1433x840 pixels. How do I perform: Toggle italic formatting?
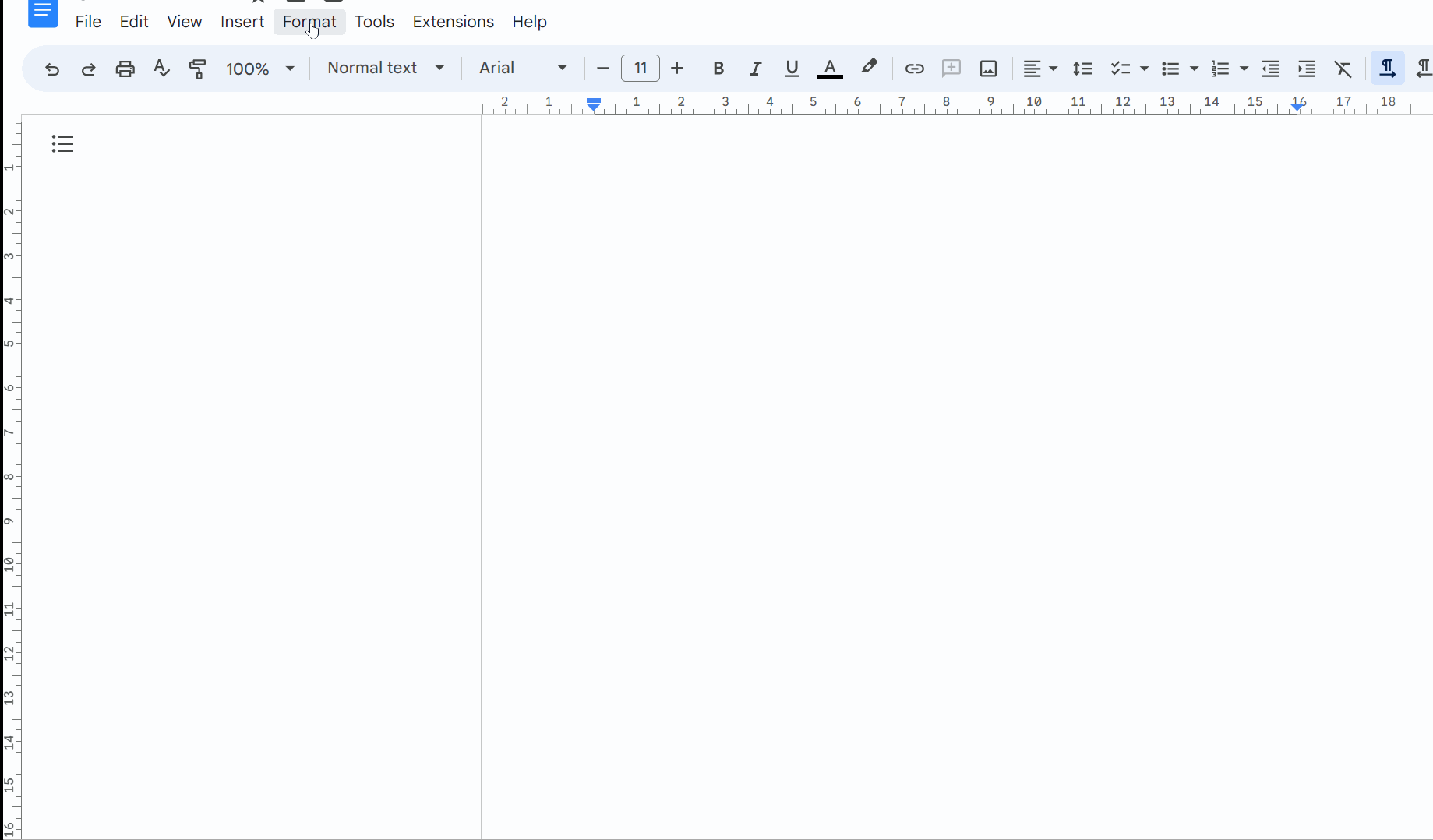(x=755, y=69)
